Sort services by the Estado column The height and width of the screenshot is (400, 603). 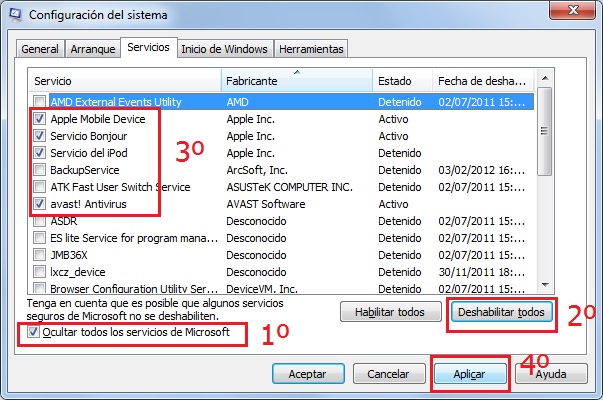point(401,79)
